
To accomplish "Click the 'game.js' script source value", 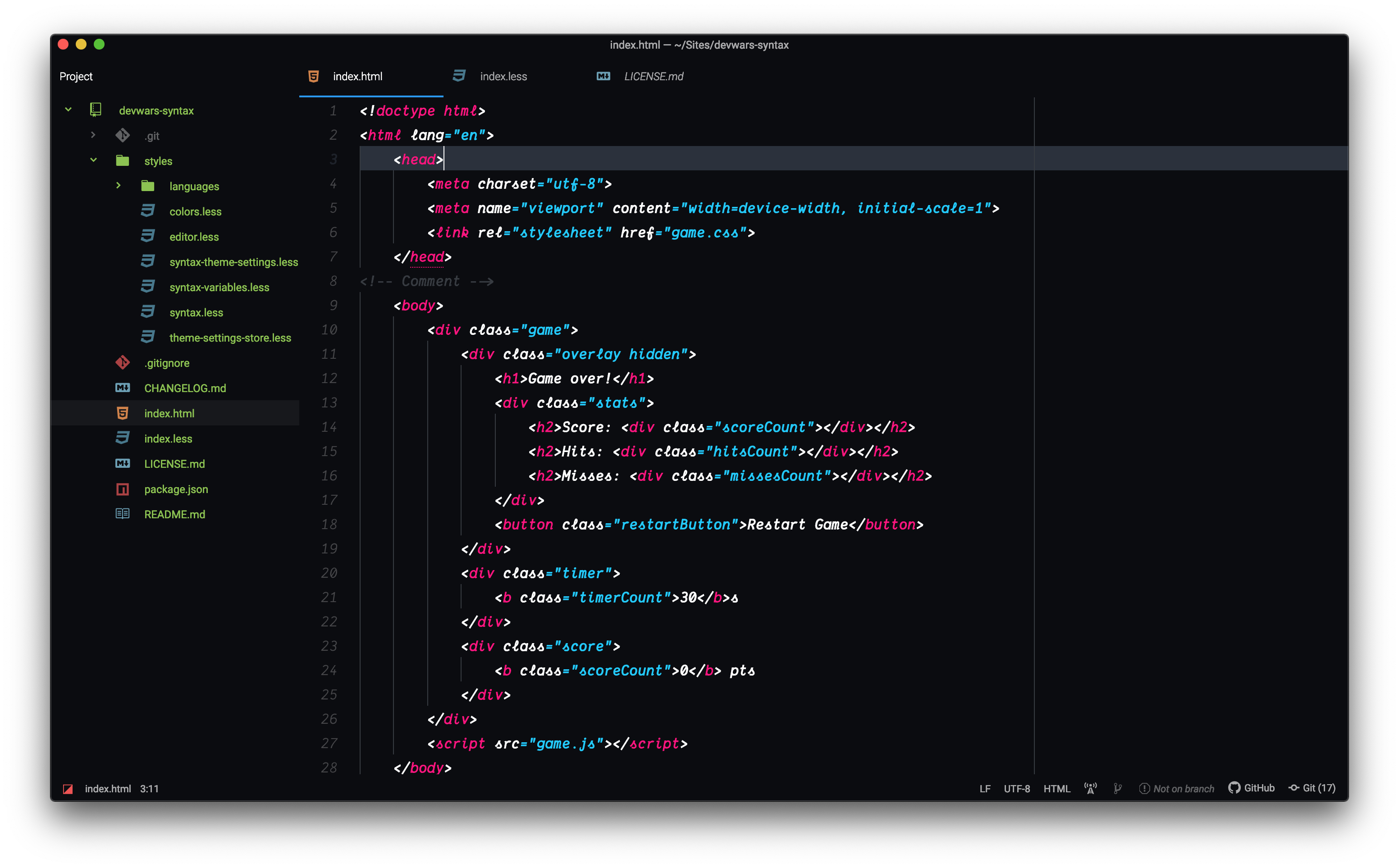I will [566, 744].
